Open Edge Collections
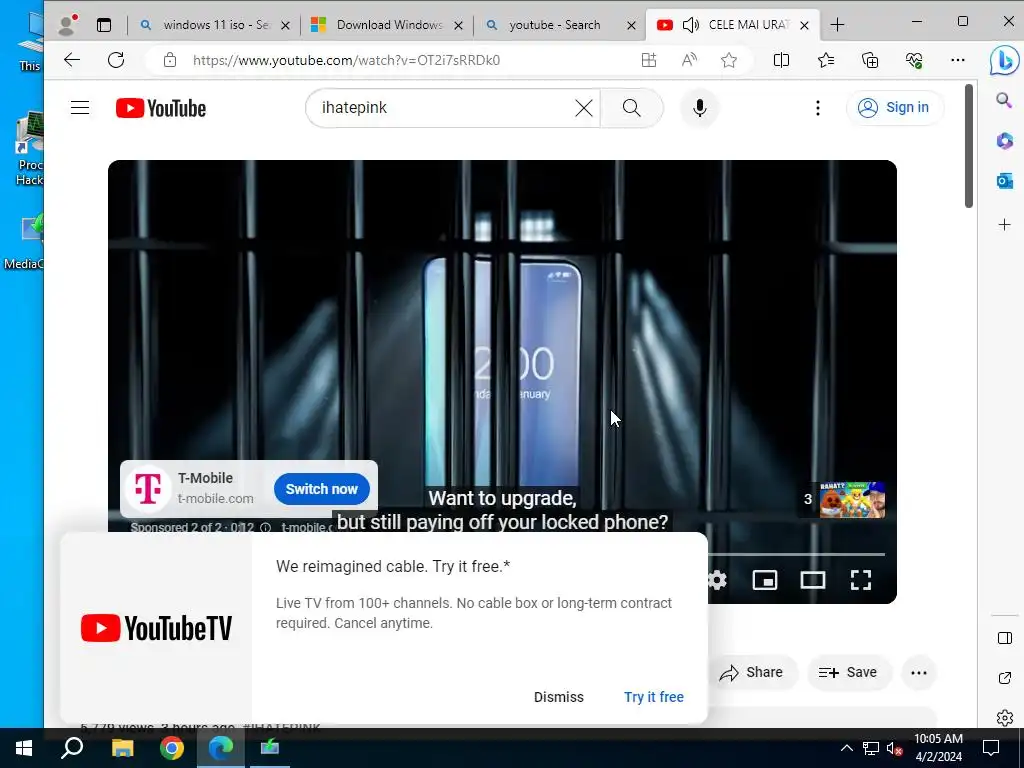Image resolution: width=1024 pixels, height=768 pixels. (x=870, y=60)
